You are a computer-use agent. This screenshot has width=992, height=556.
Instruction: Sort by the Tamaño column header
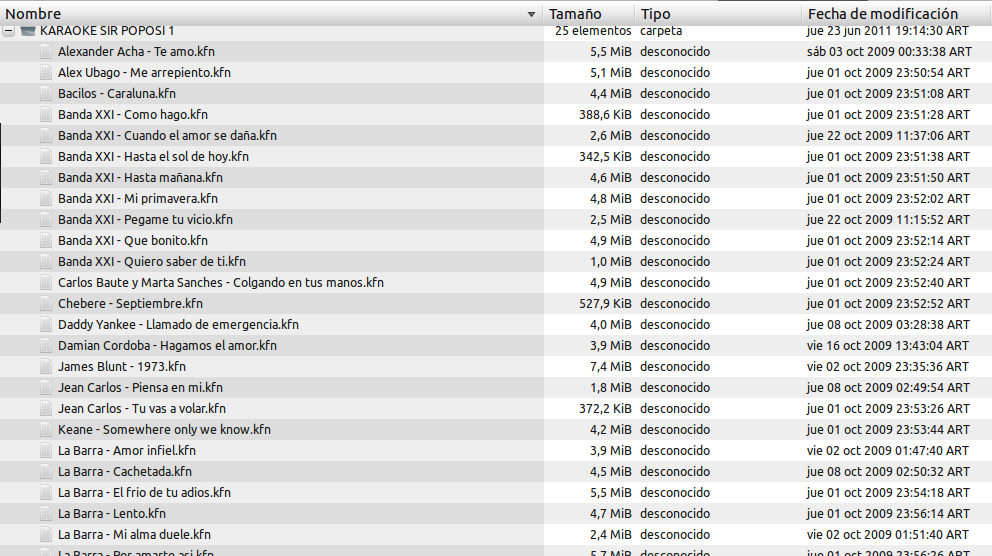589,13
